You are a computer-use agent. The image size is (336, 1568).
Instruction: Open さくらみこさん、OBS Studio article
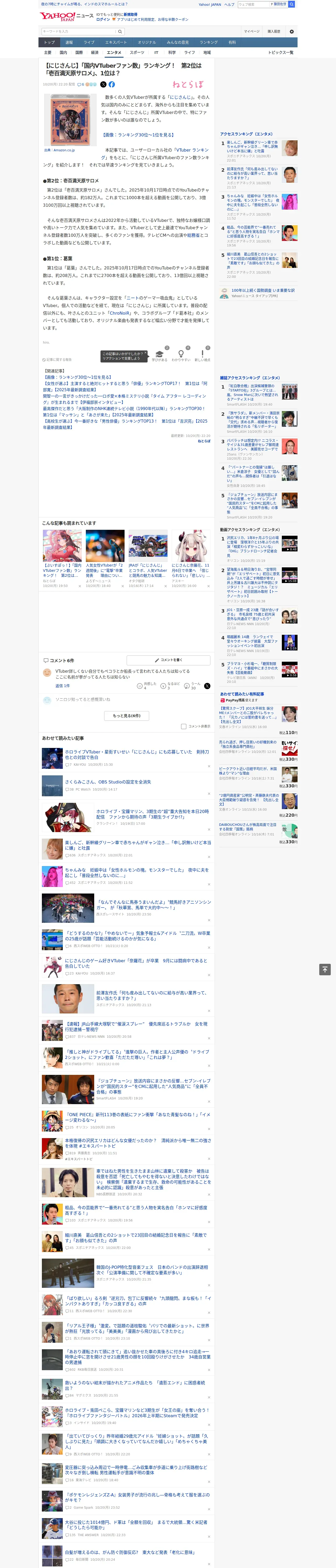coord(107,782)
